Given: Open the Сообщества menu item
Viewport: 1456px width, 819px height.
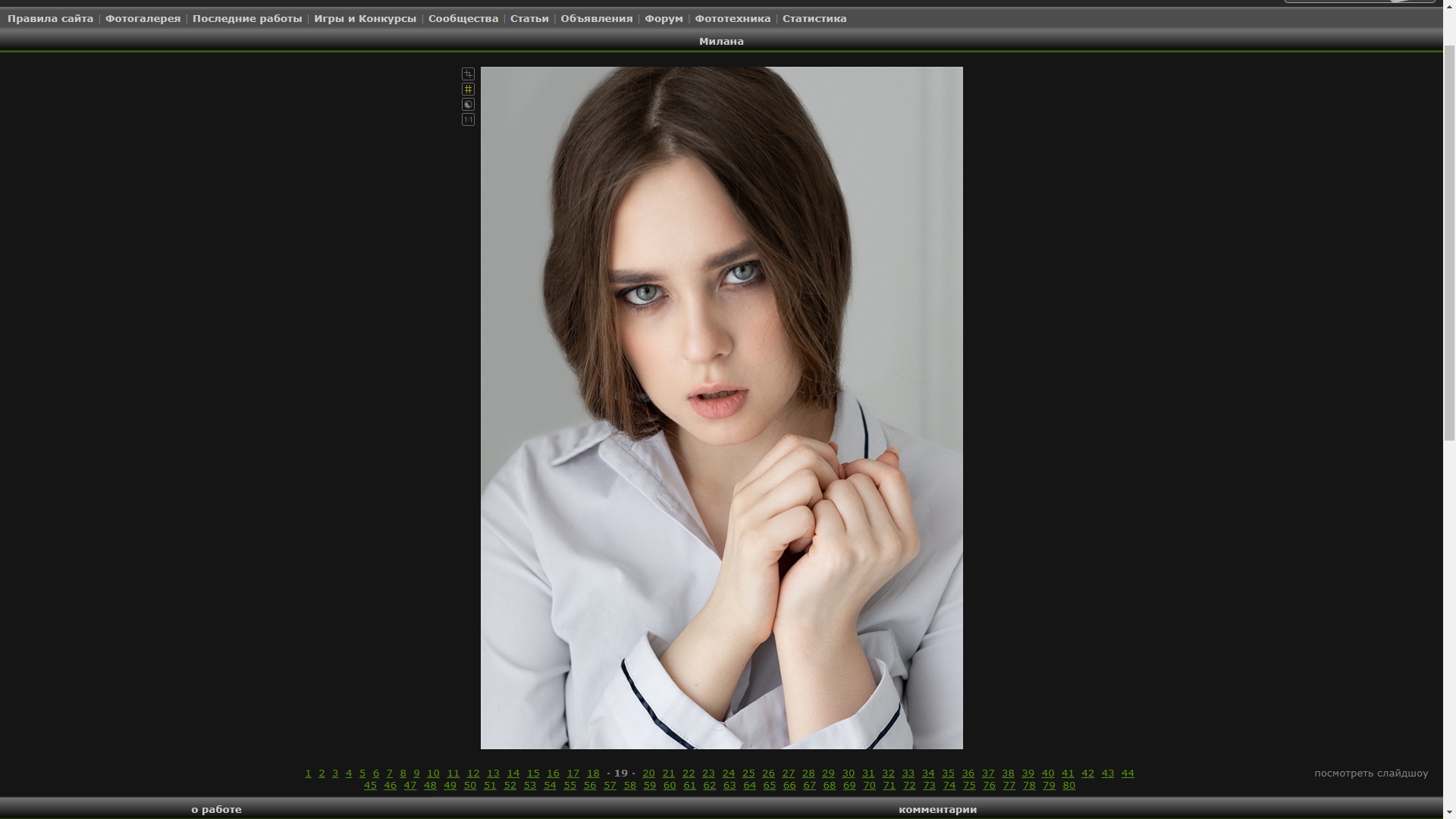Looking at the screenshot, I should tap(463, 18).
